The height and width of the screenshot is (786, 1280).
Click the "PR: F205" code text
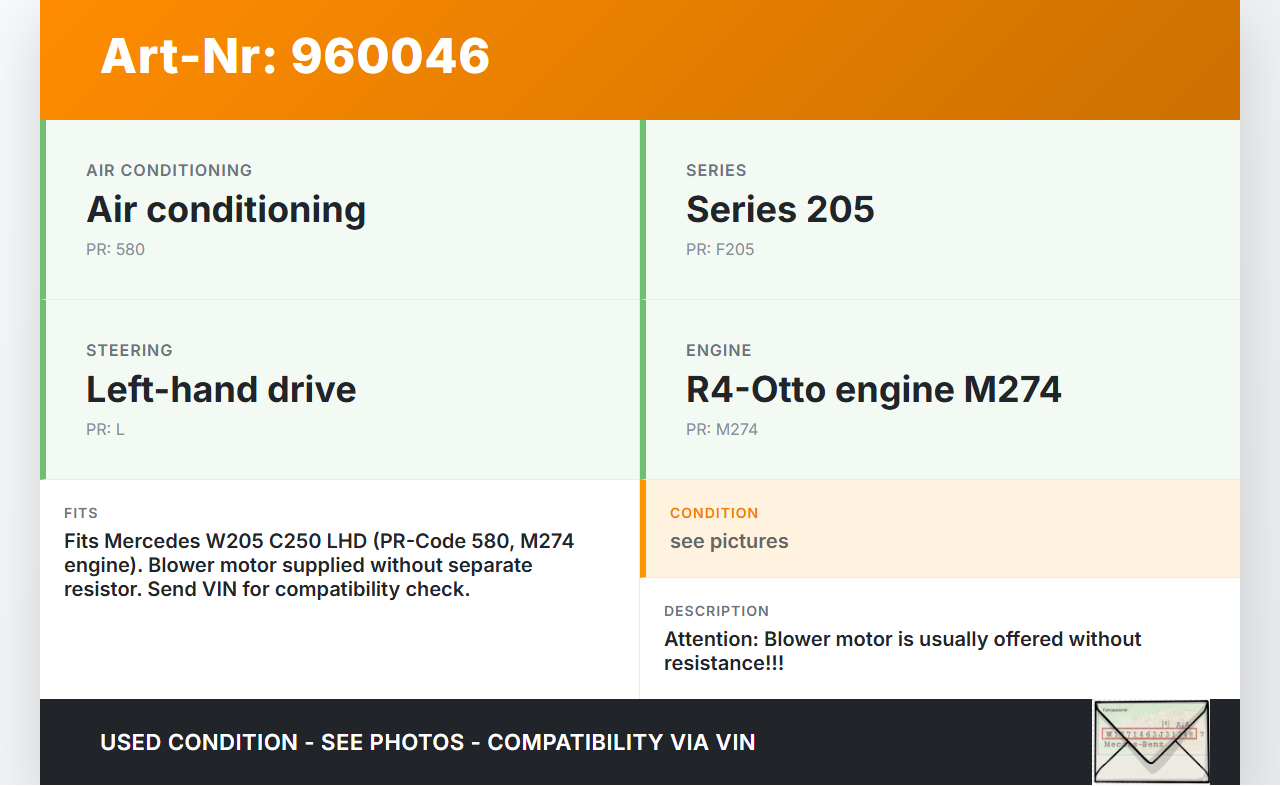(x=720, y=249)
